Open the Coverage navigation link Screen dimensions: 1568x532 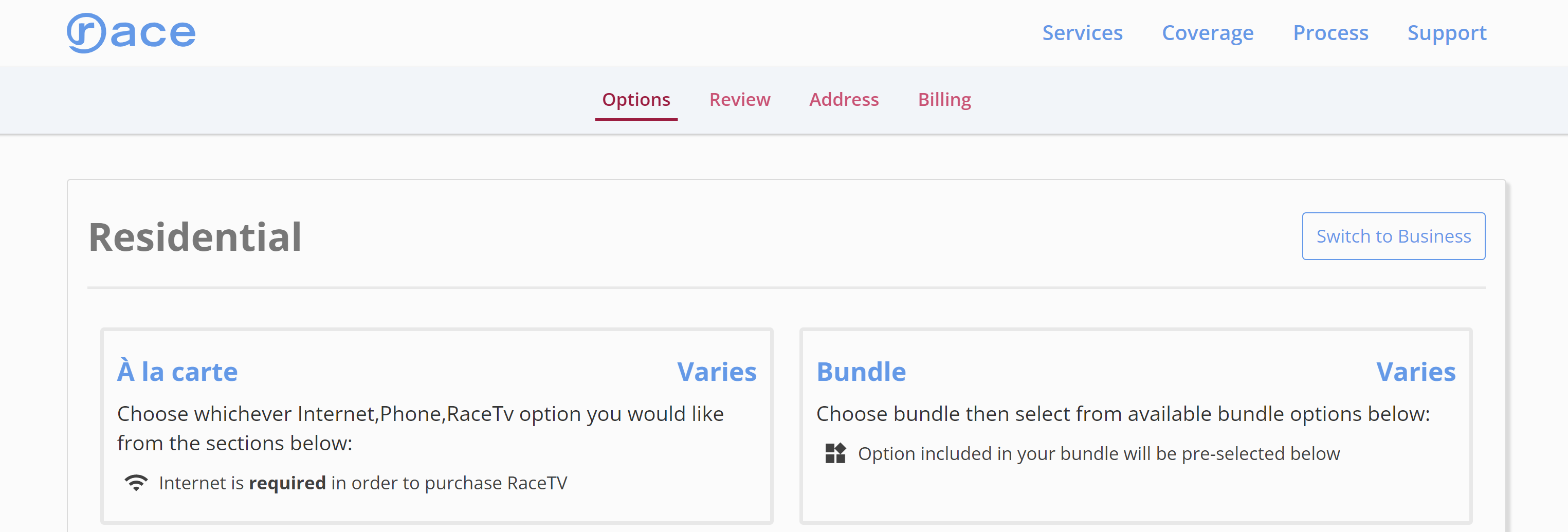(x=1207, y=33)
